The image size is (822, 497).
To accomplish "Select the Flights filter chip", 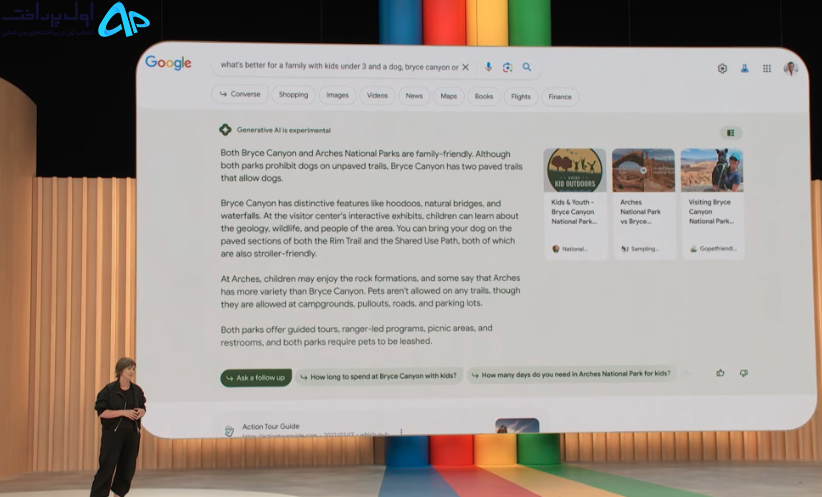I will coord(521,96).
